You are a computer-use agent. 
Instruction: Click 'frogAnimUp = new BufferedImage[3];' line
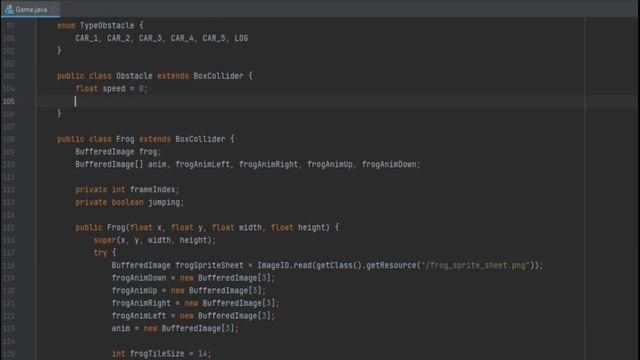point(189,291)
